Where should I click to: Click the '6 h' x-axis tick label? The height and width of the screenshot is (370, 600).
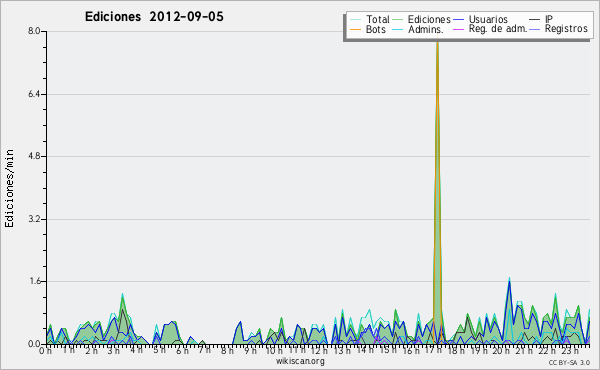182,351
